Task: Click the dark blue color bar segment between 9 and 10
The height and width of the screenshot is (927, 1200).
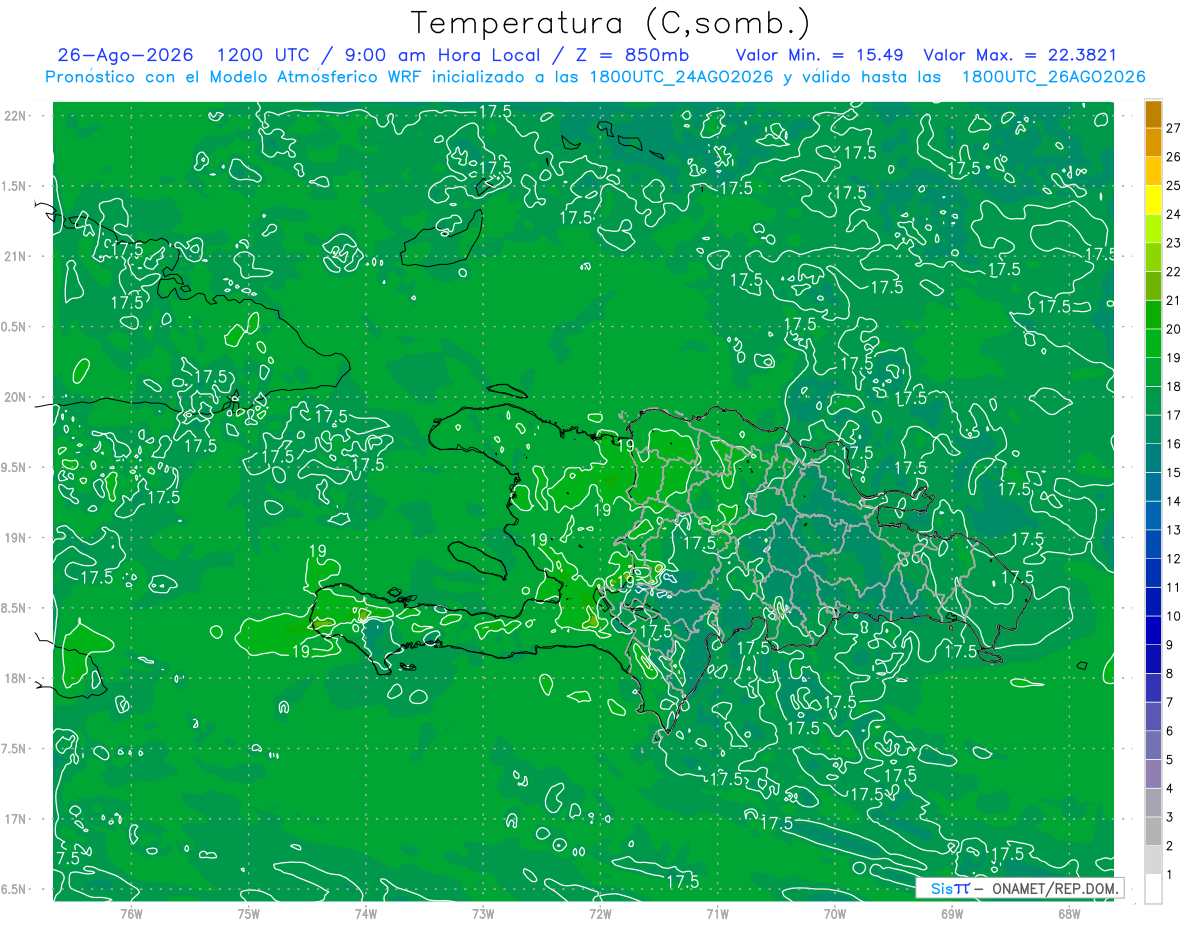Action: [1153, 630]
